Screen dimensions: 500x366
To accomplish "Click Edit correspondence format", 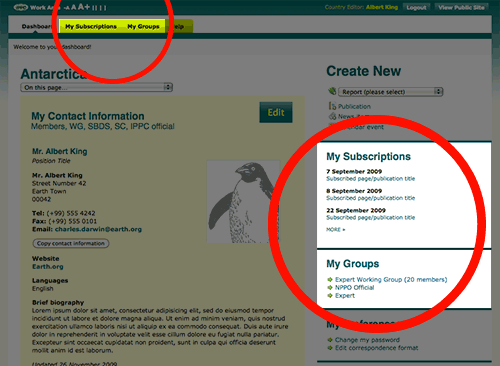I will coord(377,348).
